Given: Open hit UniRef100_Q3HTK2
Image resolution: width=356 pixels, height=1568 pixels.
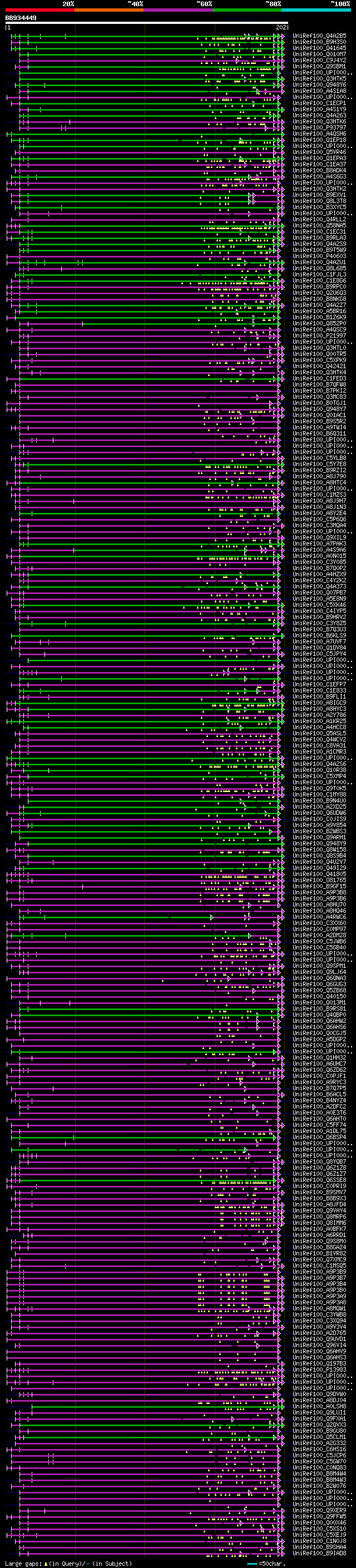Looking at the screenshot, I should pos(319,189).
